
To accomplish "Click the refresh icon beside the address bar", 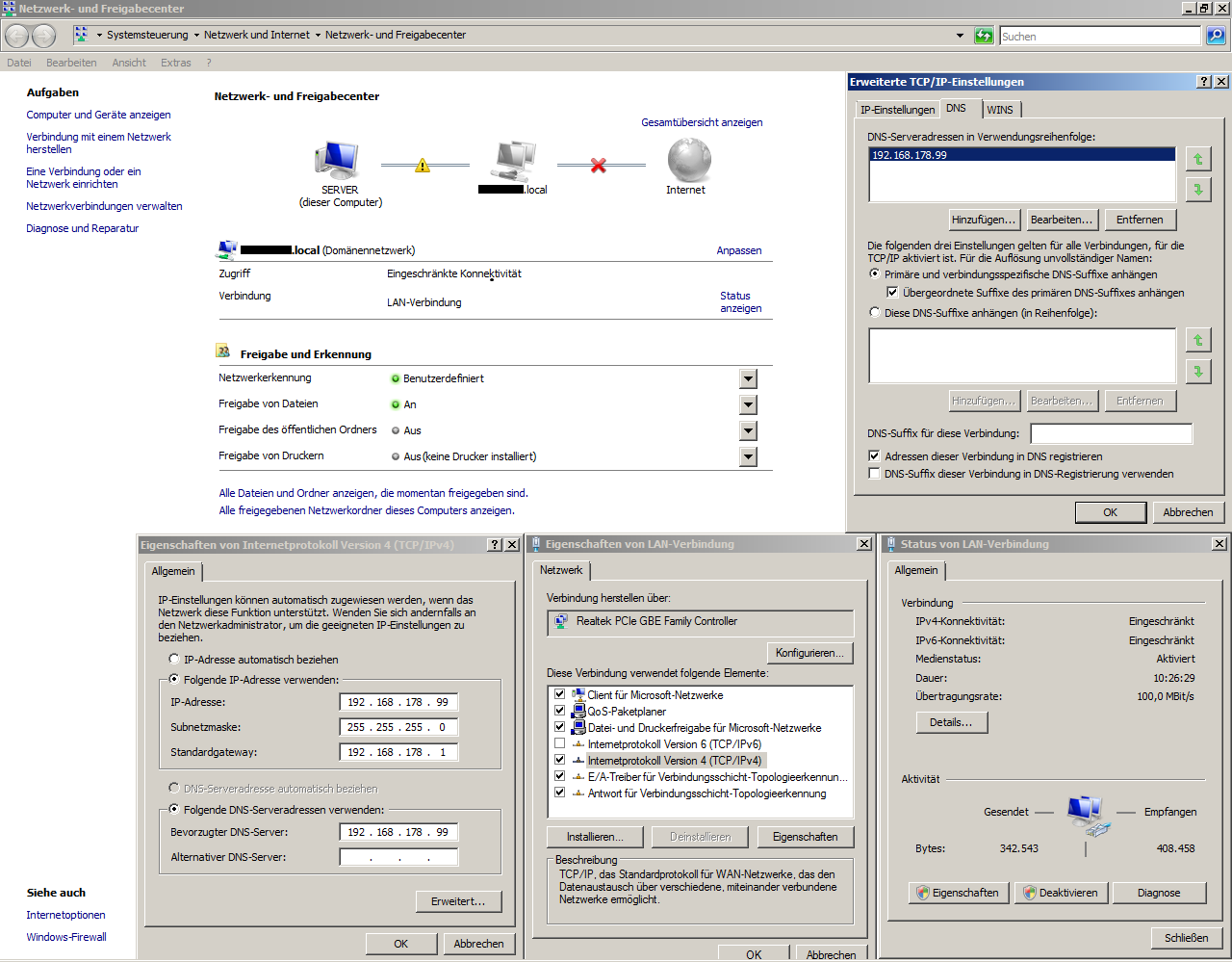I will 984,36.
